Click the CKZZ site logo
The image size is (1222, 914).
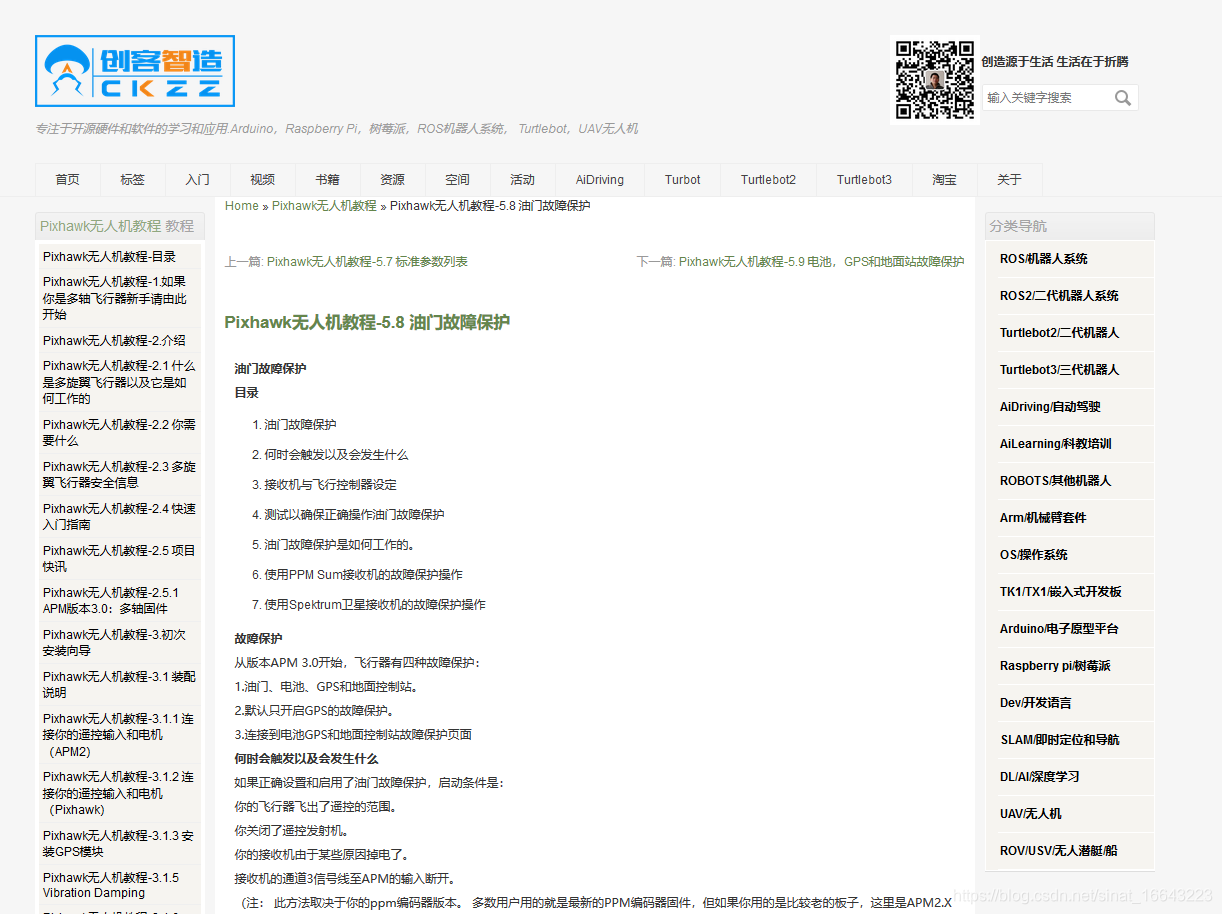point(135,71)
